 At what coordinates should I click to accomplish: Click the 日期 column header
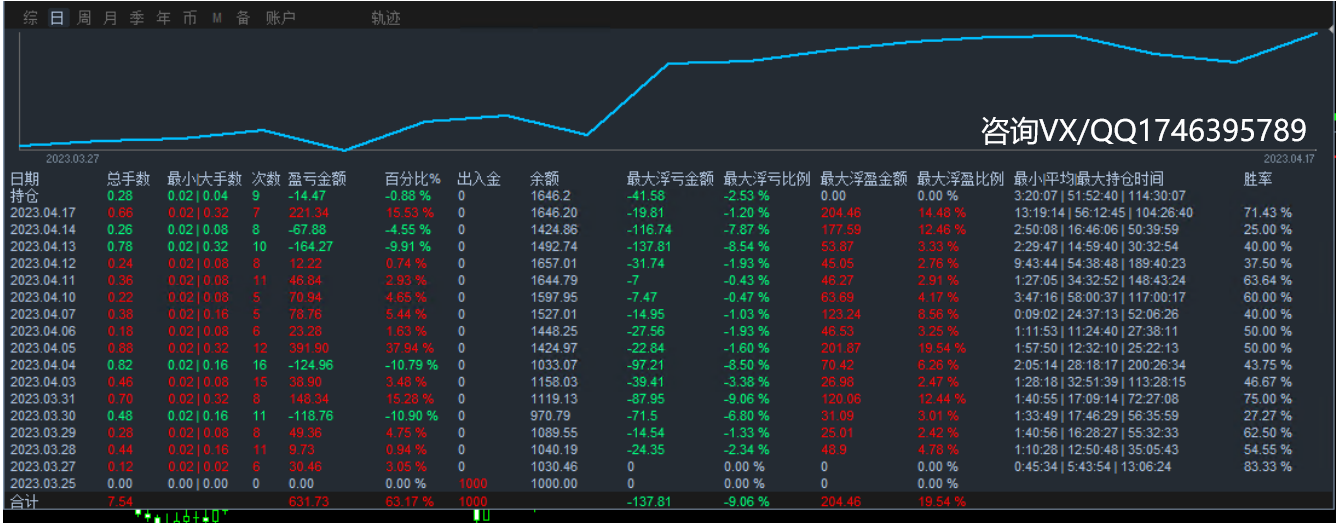(25, 179)
